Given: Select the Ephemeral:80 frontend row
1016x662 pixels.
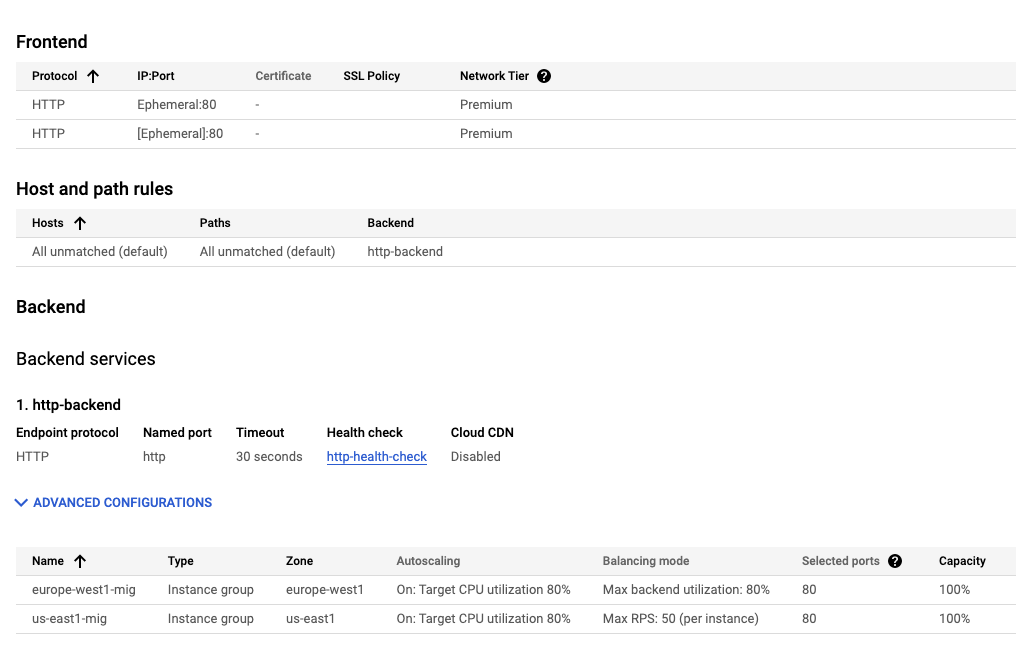Looking at the screenshot, I should tap(176, 105).
